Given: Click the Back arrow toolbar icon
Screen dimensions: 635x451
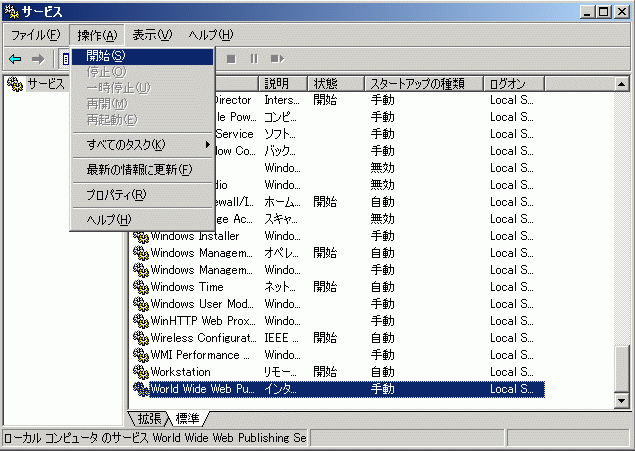Looking at the screenshot, I should point(15,59).
